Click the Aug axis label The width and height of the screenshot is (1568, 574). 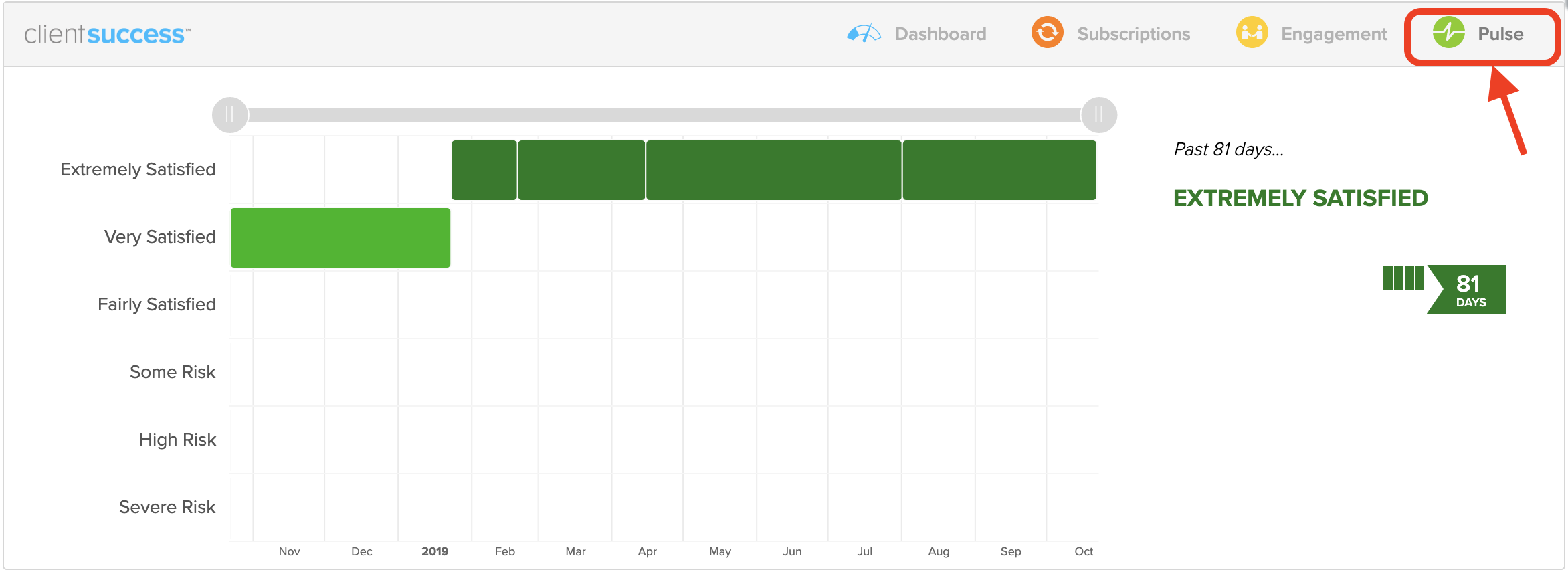[939, 551]
